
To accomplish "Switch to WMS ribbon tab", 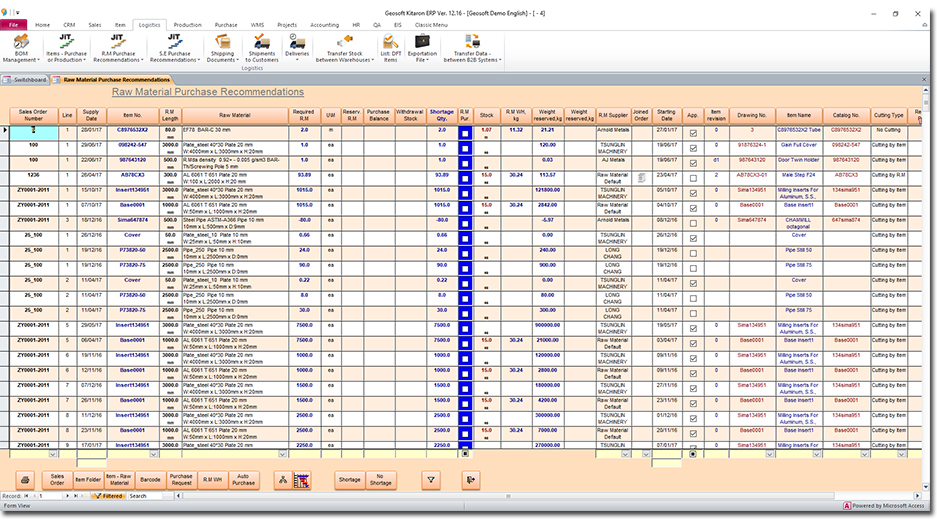I will pyautogui.click(x=257, y=25).
